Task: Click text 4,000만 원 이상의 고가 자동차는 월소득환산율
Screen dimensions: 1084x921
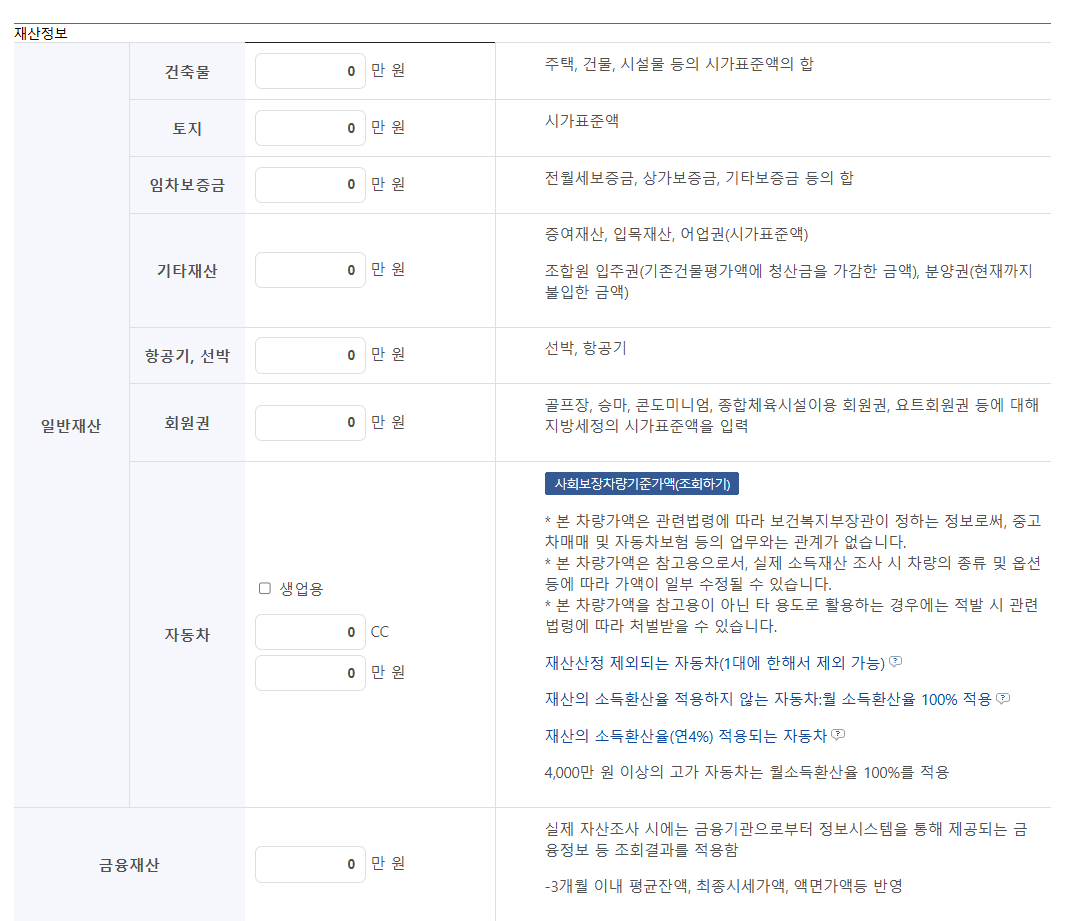Action: [747, 772]
